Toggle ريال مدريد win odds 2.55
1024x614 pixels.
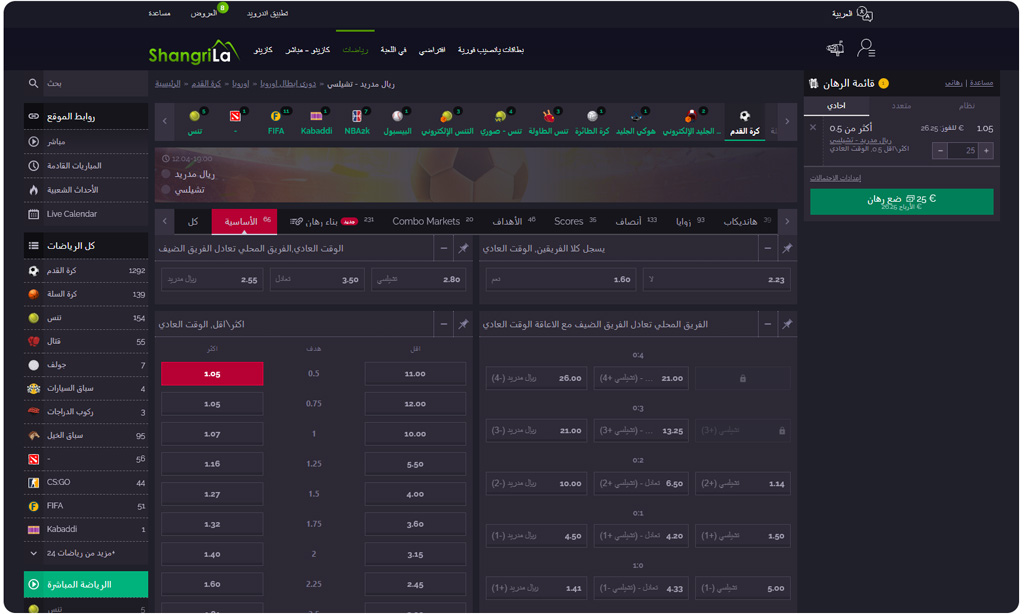pos(212,280)
